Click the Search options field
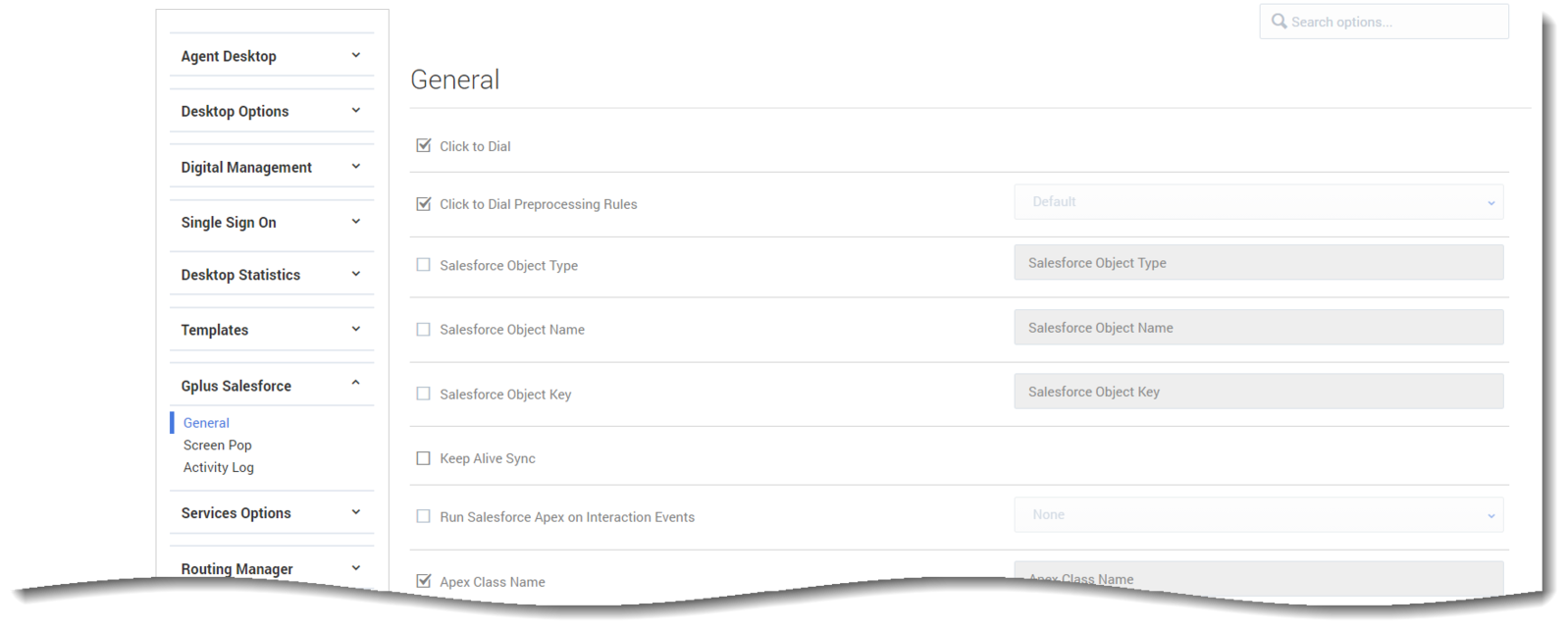Viewport: 1568px width, 632px height. [1384, 22]
